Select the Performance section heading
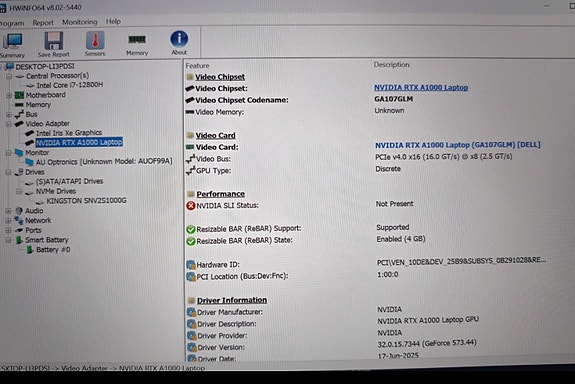The width and height of the screenshot is (575, 384). pos(220,194)
